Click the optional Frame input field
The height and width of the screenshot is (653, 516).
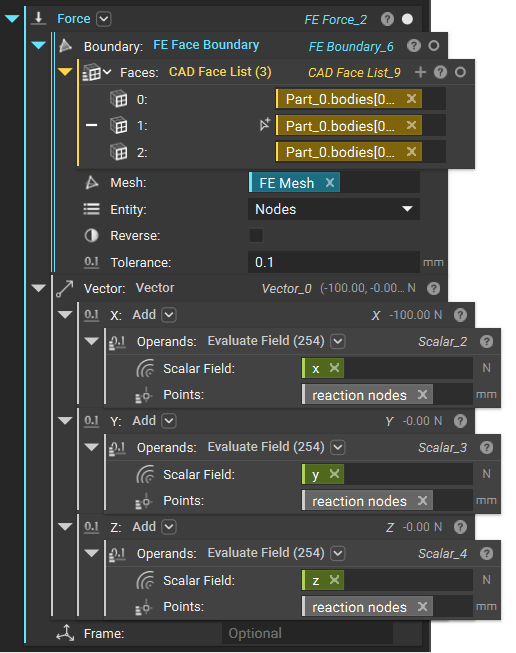pyautogui.click(x=307, y=633)
